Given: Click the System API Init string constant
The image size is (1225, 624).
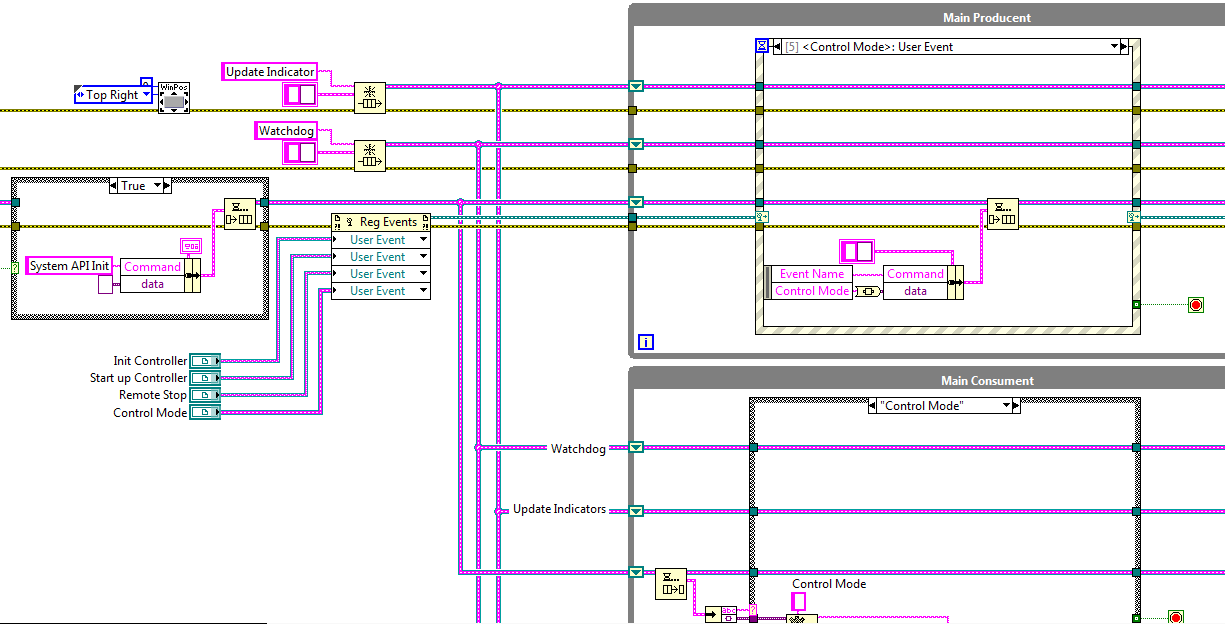Looking at the screenshot, I should [x=69, y=266].
